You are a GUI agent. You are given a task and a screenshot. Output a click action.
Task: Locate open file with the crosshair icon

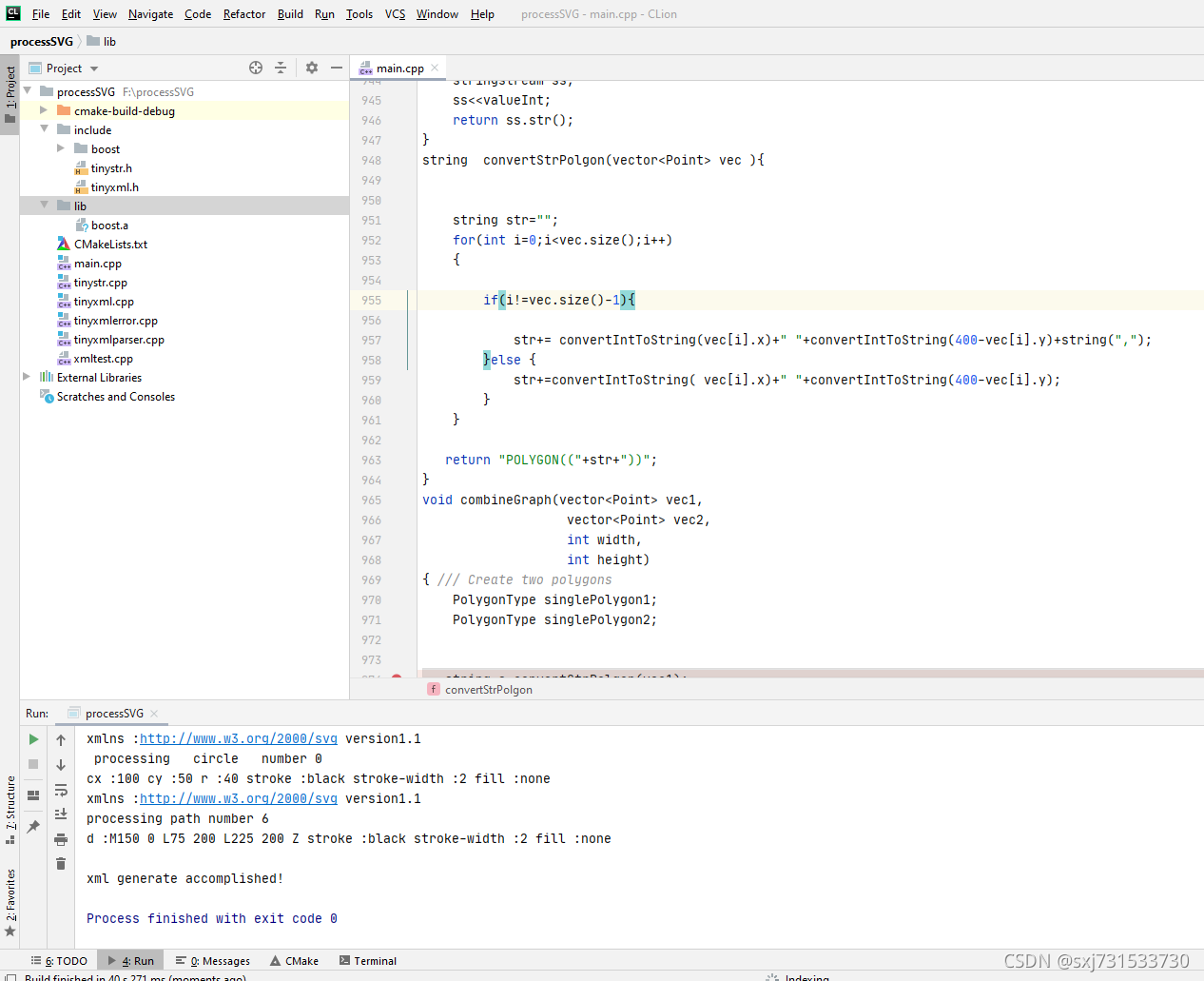tap(255, 68)
